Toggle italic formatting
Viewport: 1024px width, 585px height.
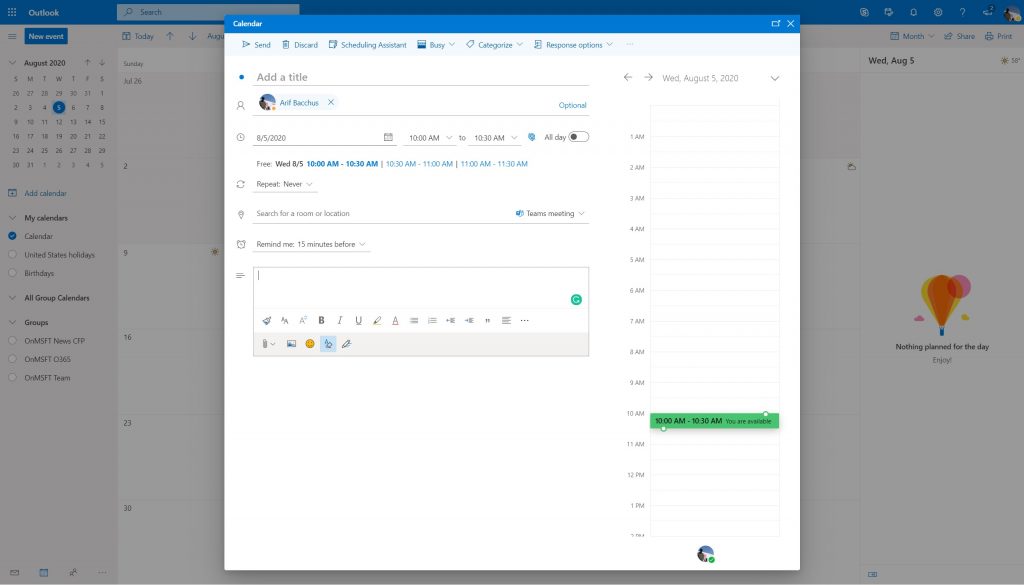(x=340, y=321)
